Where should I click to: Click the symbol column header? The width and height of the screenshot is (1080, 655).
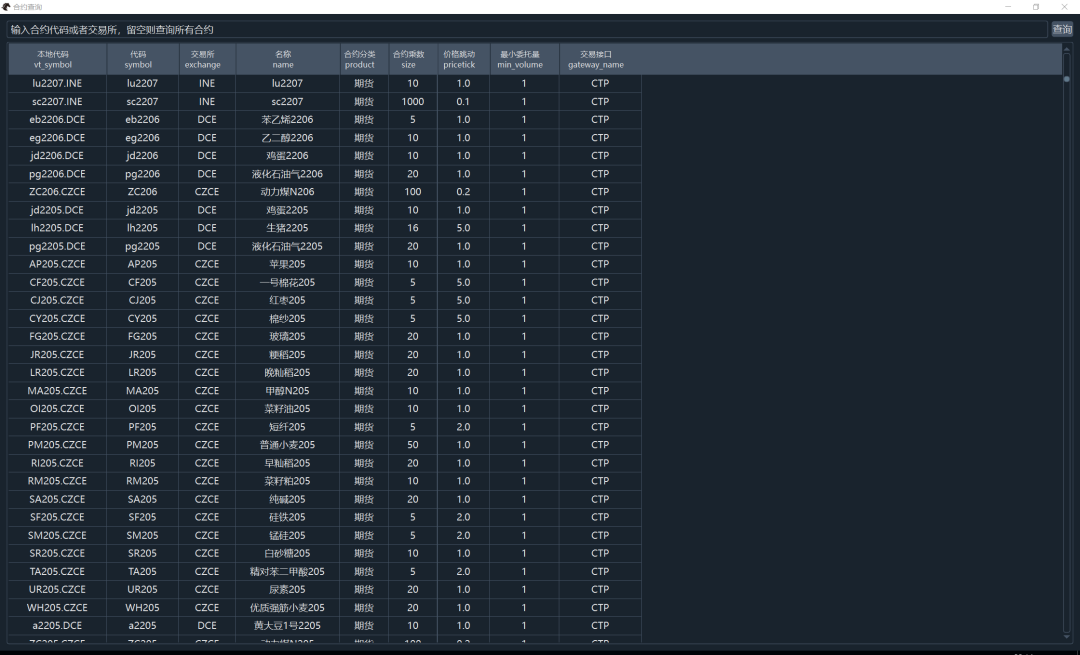coord(143,59)
